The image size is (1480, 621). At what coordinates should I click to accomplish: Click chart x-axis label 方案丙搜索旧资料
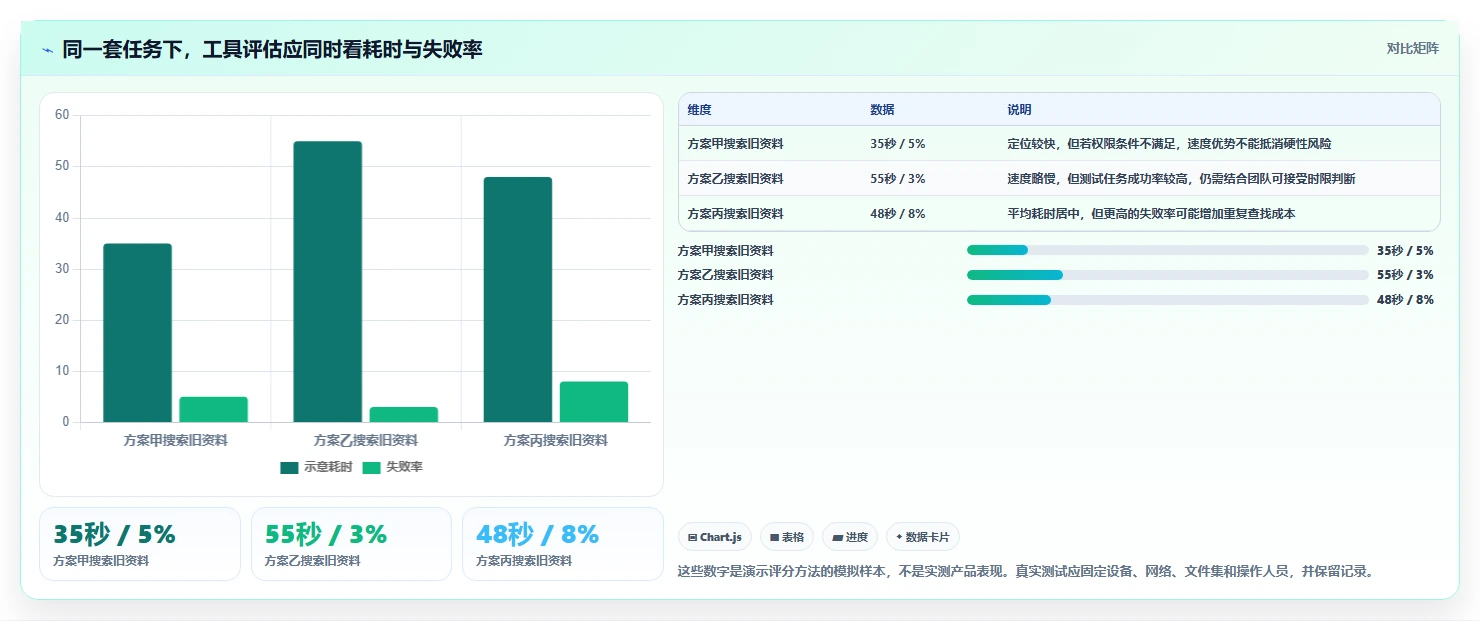(x=555, y=440)
